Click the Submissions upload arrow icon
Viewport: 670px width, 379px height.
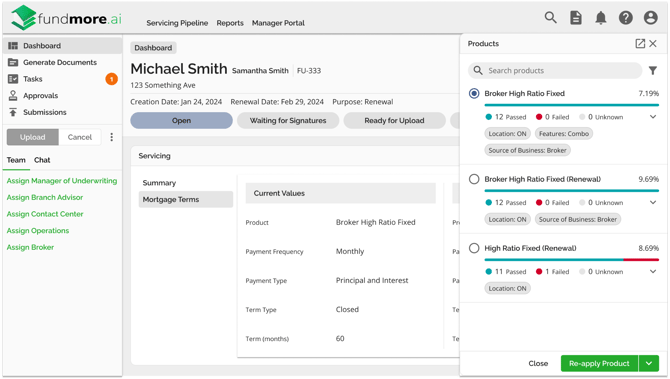tap(13, 112)
